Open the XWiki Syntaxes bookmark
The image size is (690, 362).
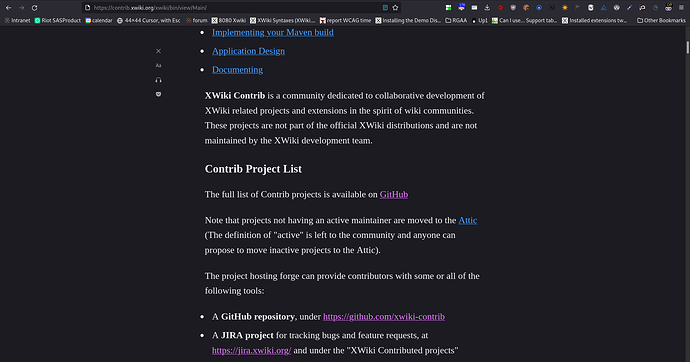pyautogui.click(x=283, y=20)
